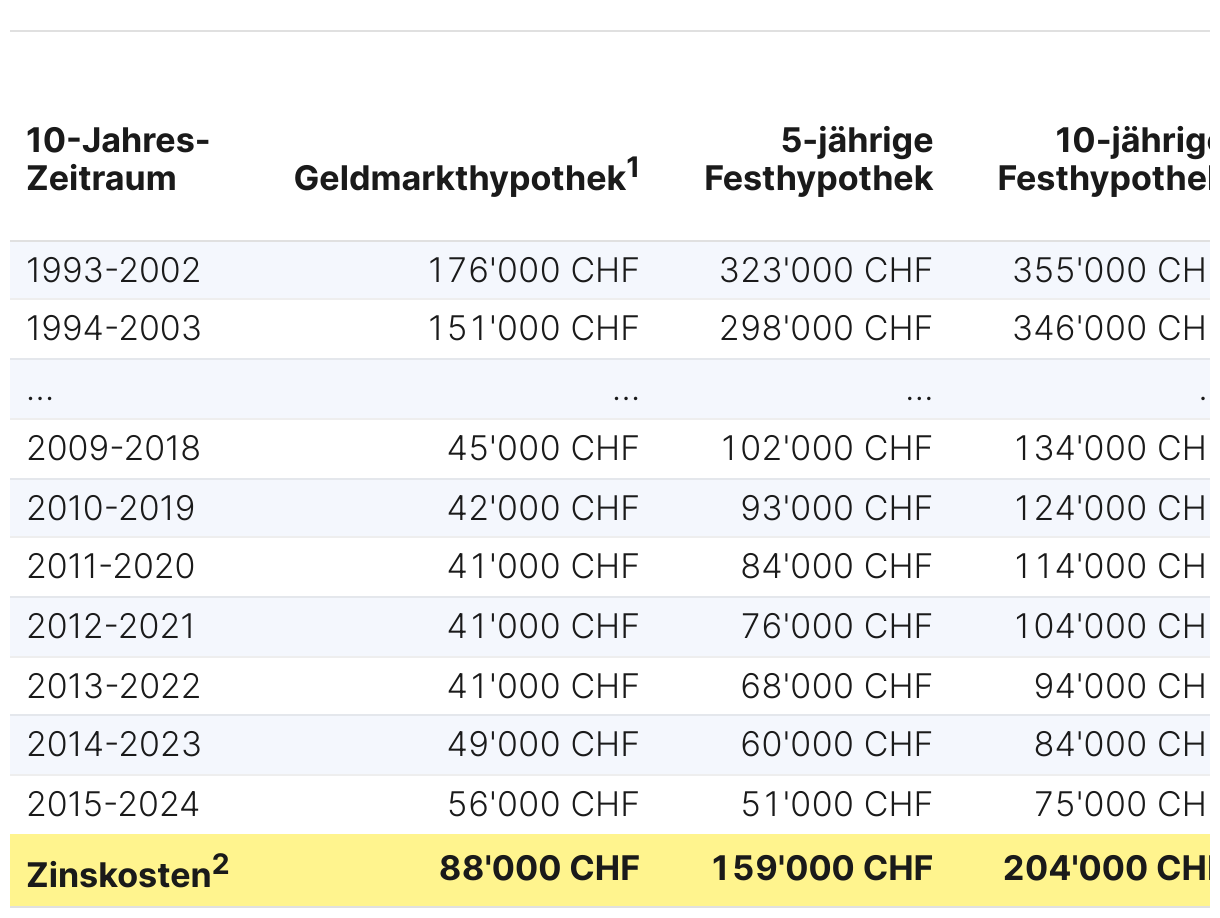Click the 176'000 CHF cell
Screen dimensions: 1220x918
[x=533, y=270]
